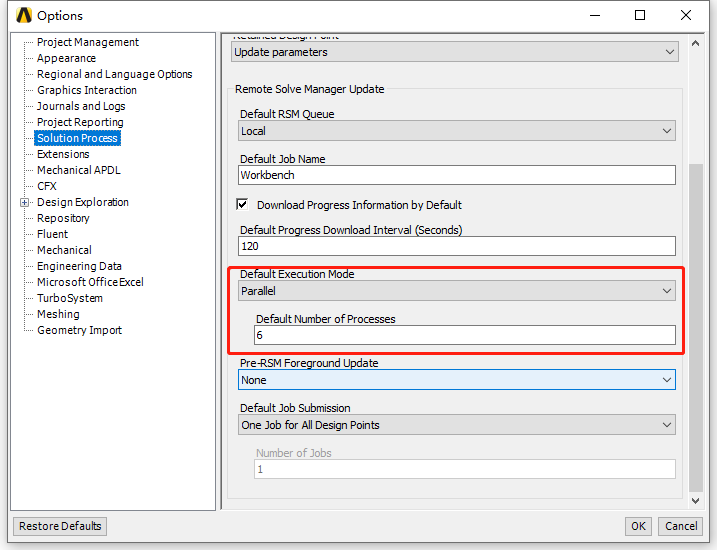The height and width of the screenshot is (550, 717).
Task: Open Pre-RSM Foreground Update dropdown
Action: [456, 380]
